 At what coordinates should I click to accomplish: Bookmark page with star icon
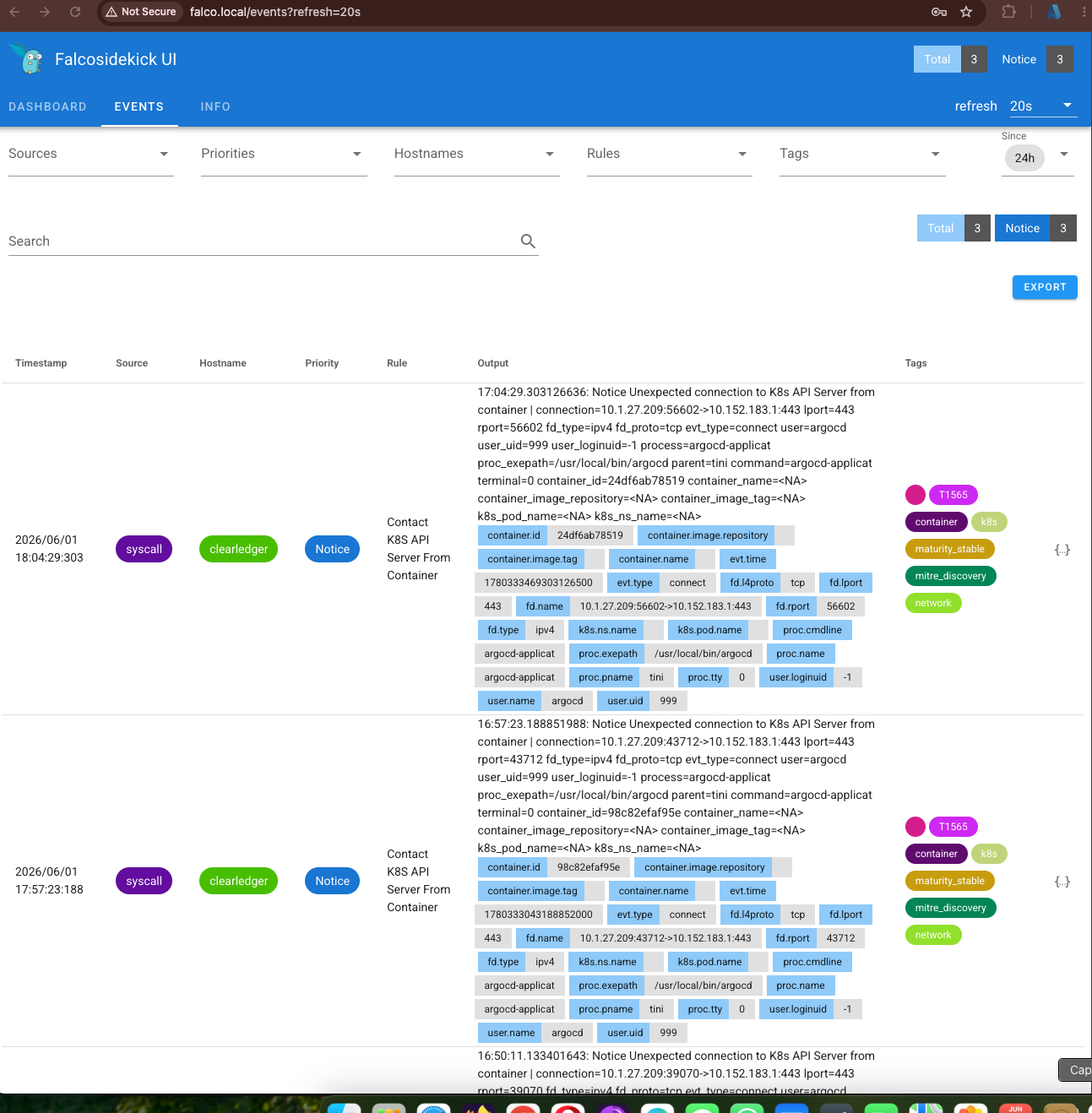(x=966, y=12)
